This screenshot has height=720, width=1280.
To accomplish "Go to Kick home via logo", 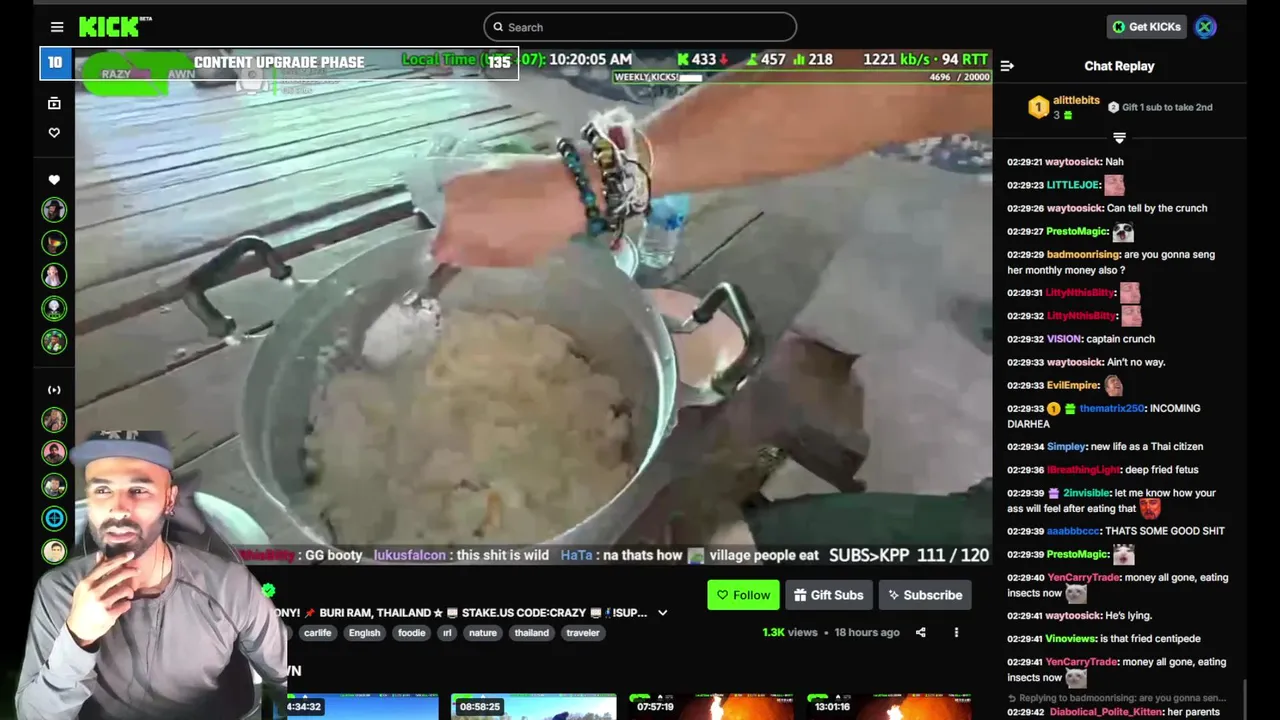I will click(115, 27).
